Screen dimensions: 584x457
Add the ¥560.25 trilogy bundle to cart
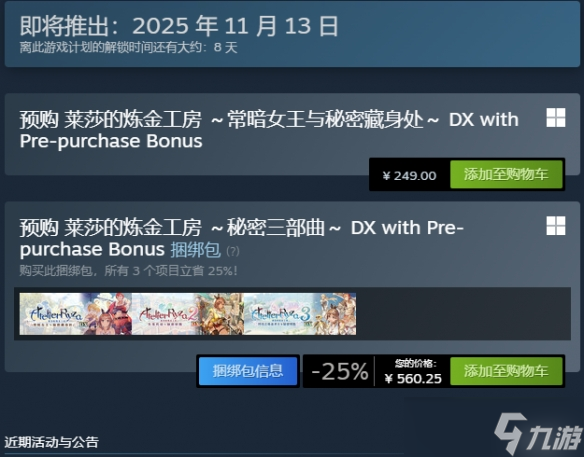(x=506, y=371)
